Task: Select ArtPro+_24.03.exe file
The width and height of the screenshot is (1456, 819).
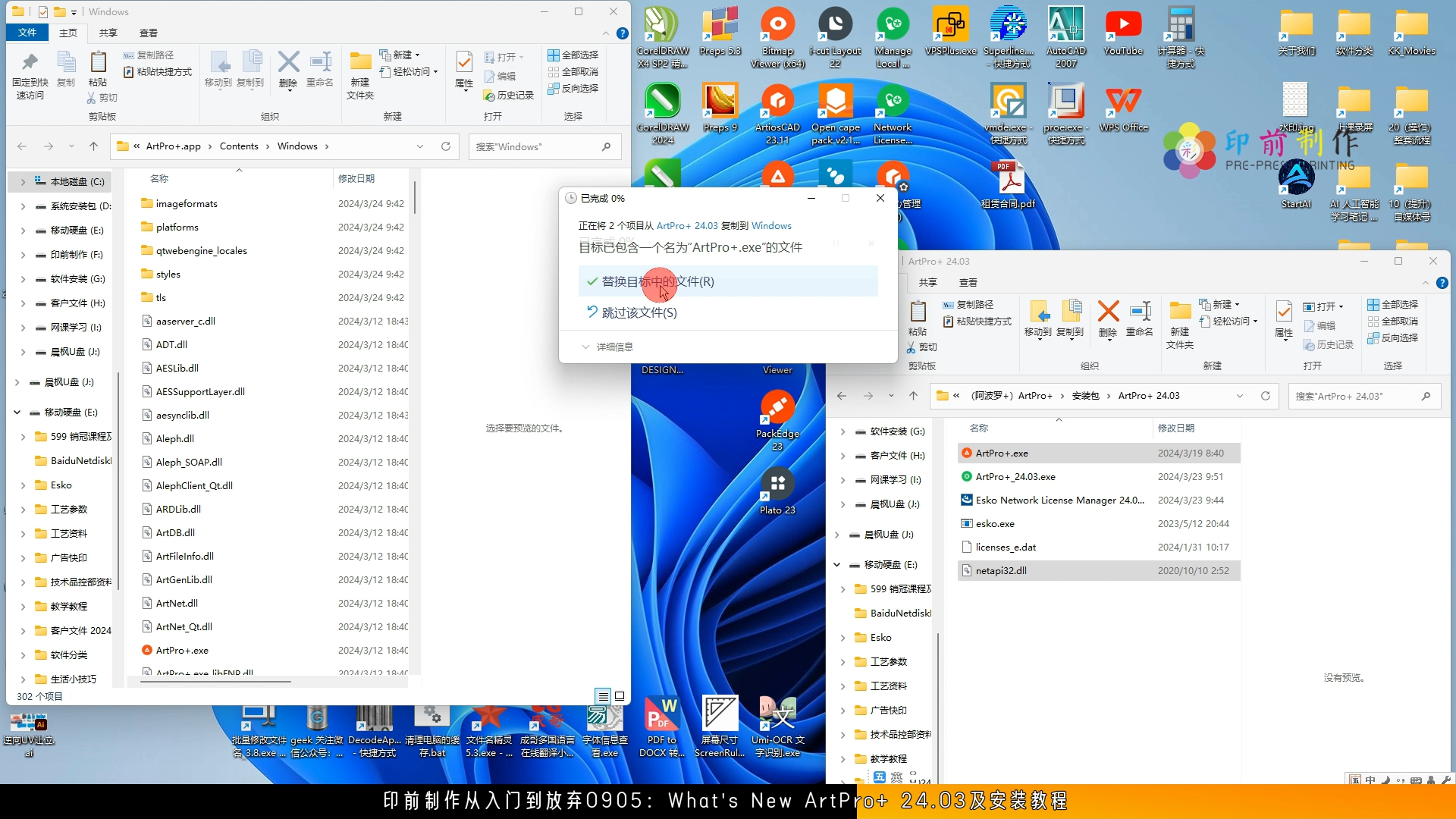Action: point(1099,476)
